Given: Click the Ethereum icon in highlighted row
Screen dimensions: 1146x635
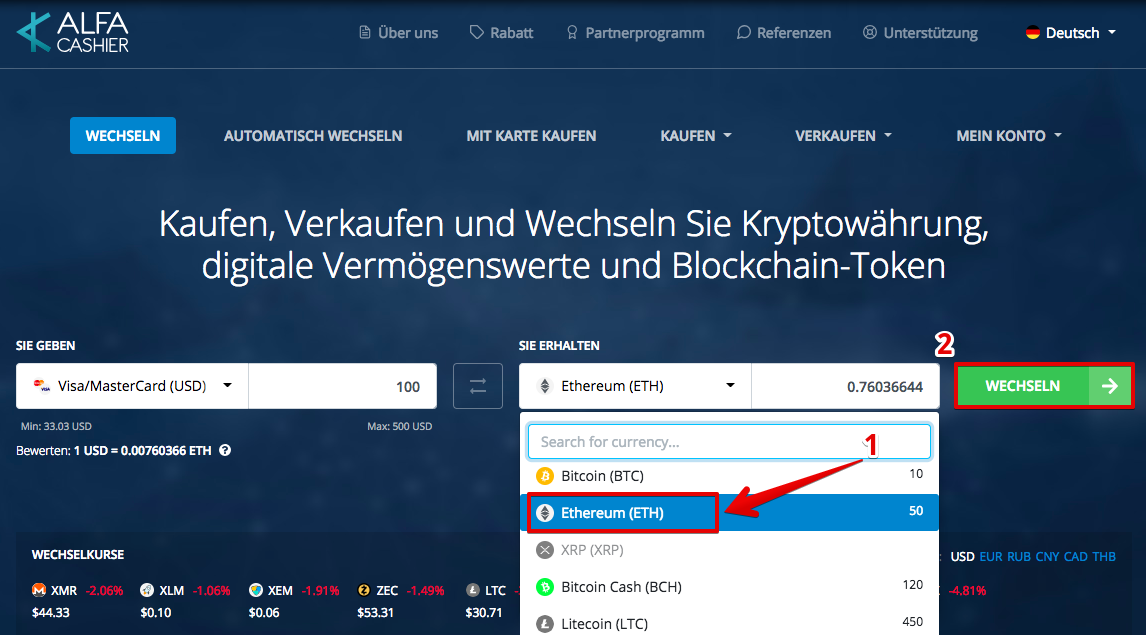Looking at the screenshot, I should tap(544, 512).
